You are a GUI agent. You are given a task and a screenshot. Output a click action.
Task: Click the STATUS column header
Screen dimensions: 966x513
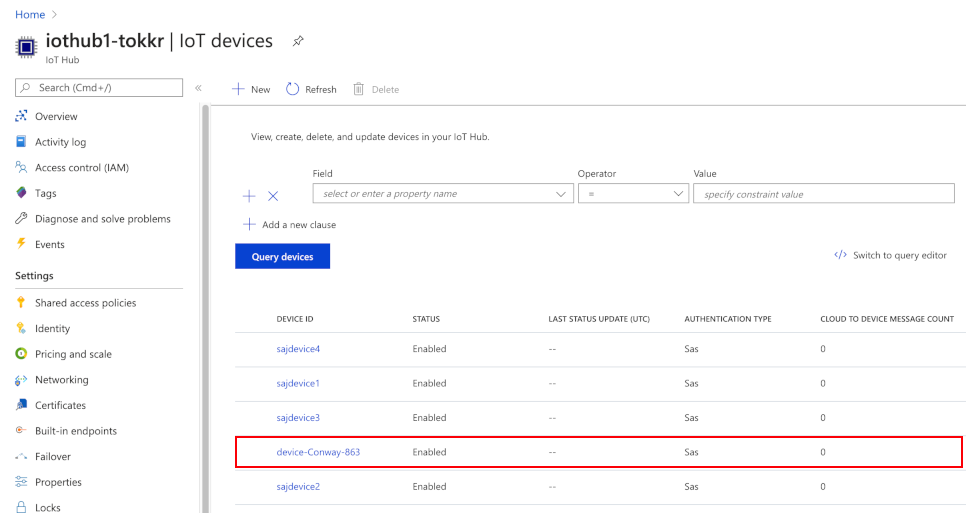point(426,319)
